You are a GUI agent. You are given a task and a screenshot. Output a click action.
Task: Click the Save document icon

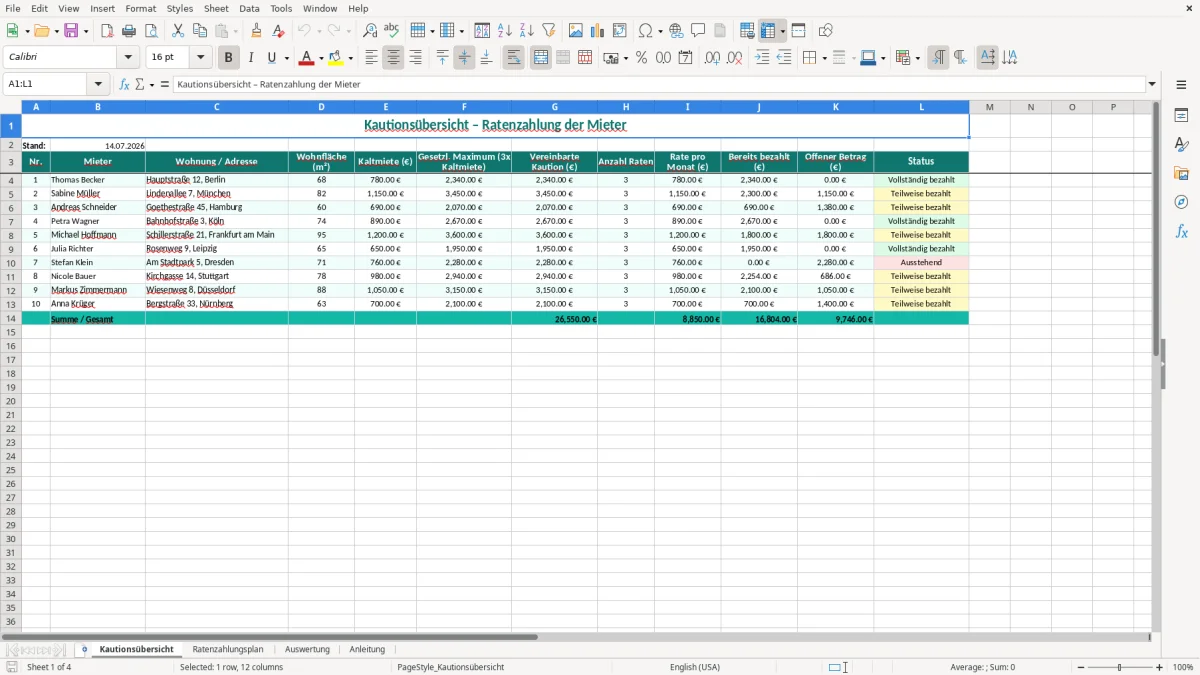(72, 31)
